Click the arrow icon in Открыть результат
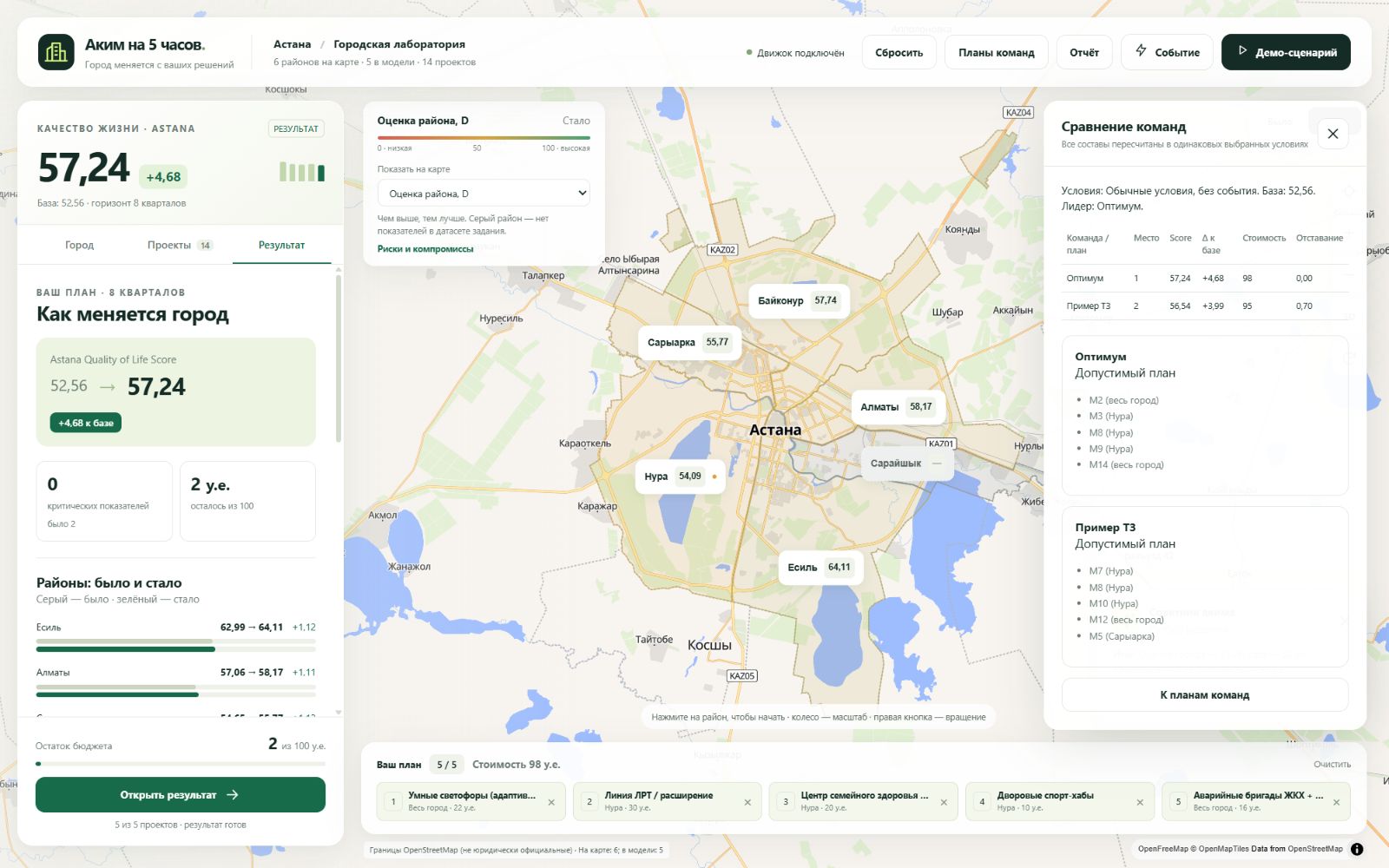The image size is (1389, 868). click(233, 794)
